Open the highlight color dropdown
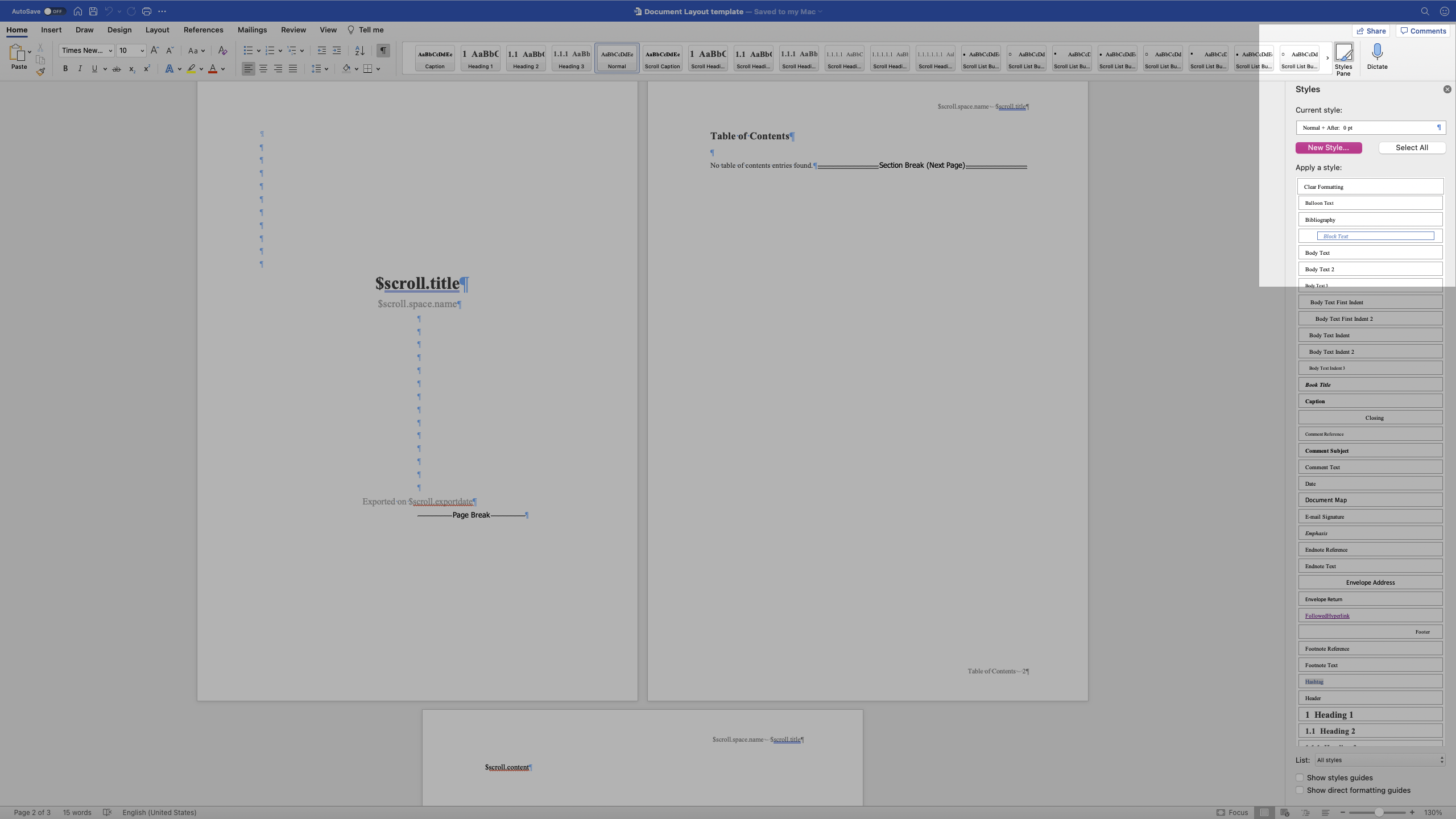Screen dimensions: 1456x819 tap(201, 69)
